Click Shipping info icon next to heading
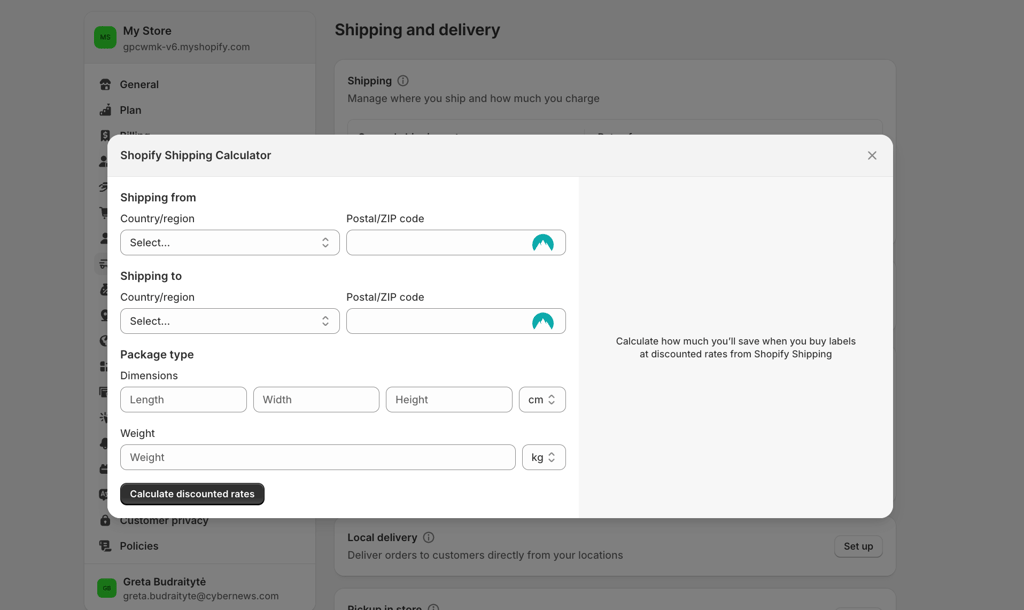 [403, 81]
